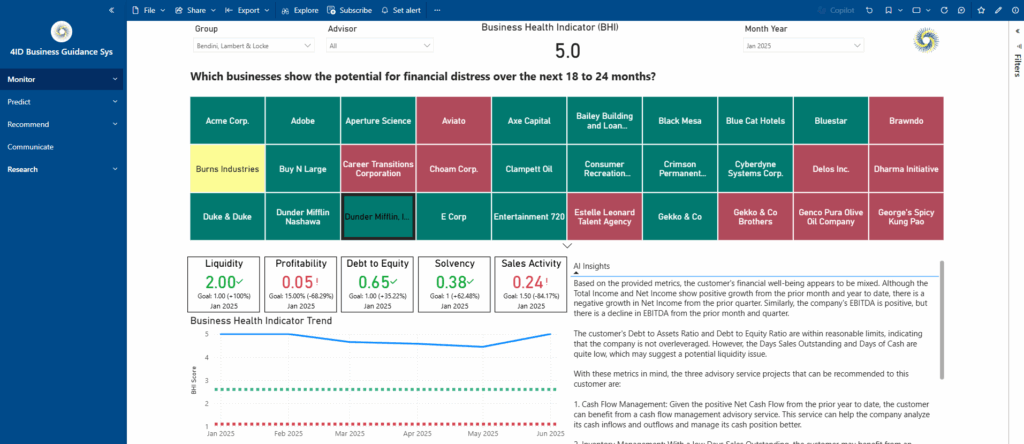Screen dimensions: 1024x444
Task: Select the Blue Cat Hotels tile
Action: (755, 121)
